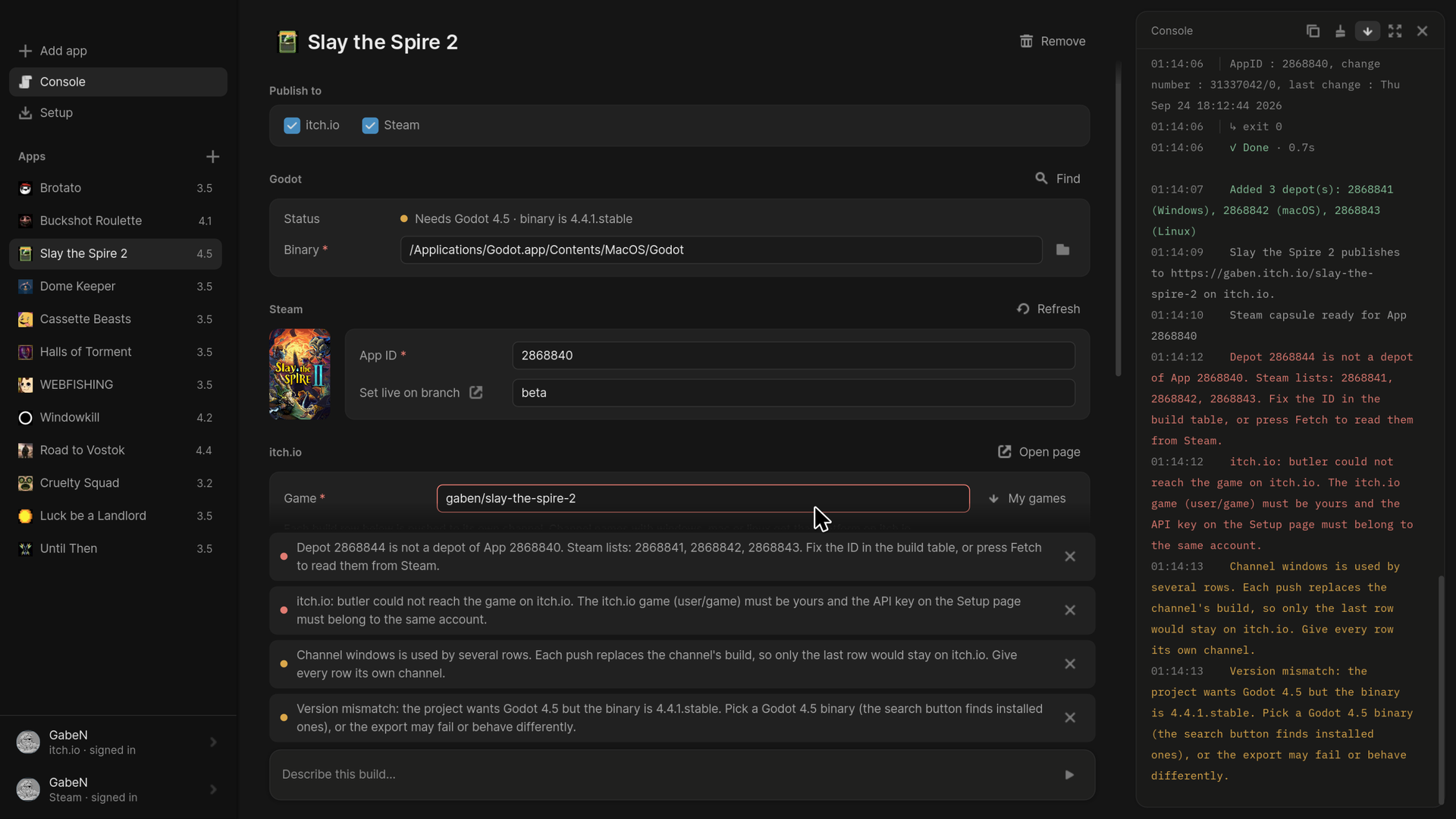
Task: Click the Steam account avatar
Action: (28, 789)
